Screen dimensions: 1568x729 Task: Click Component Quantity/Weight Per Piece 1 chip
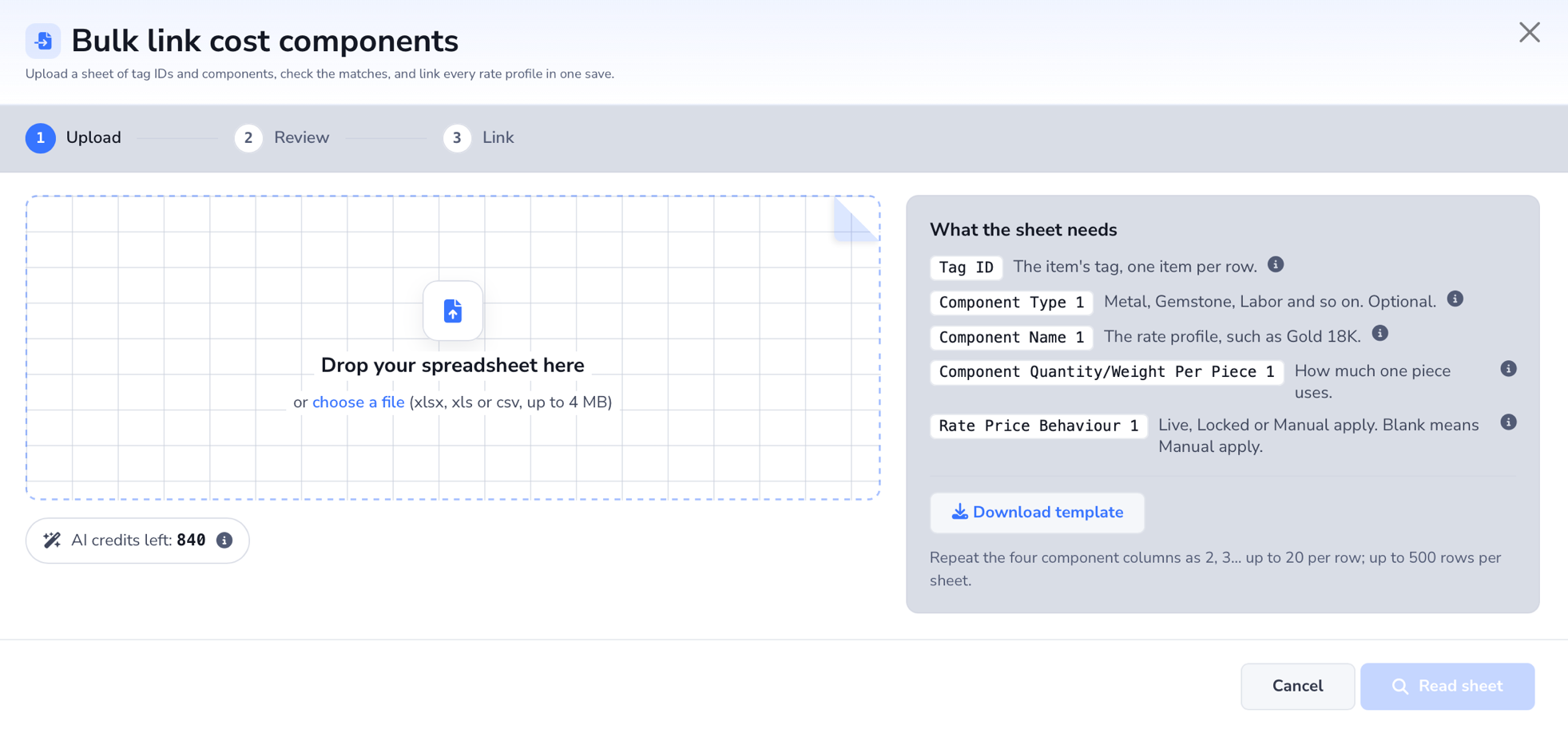point(1106,372)
